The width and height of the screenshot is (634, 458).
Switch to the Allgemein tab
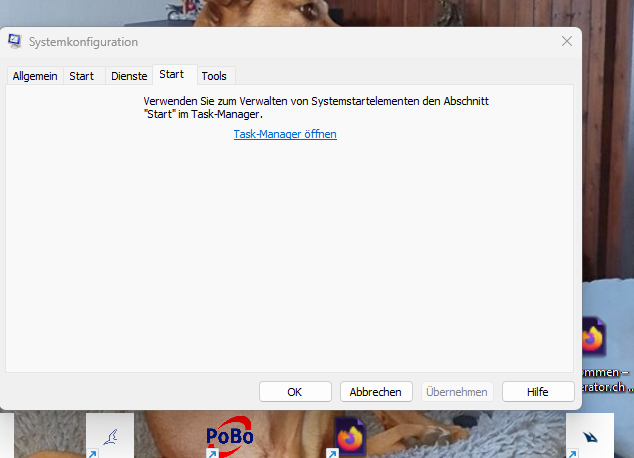point(35,76)
